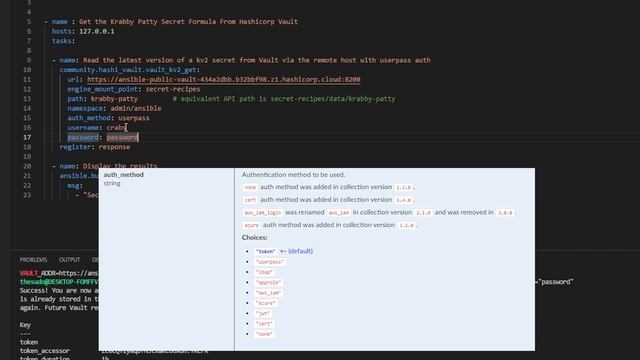Screen dimensions: 640x360
Task: Click version tag 1.2.0 in the docs popup
Action: pos(404,187)
